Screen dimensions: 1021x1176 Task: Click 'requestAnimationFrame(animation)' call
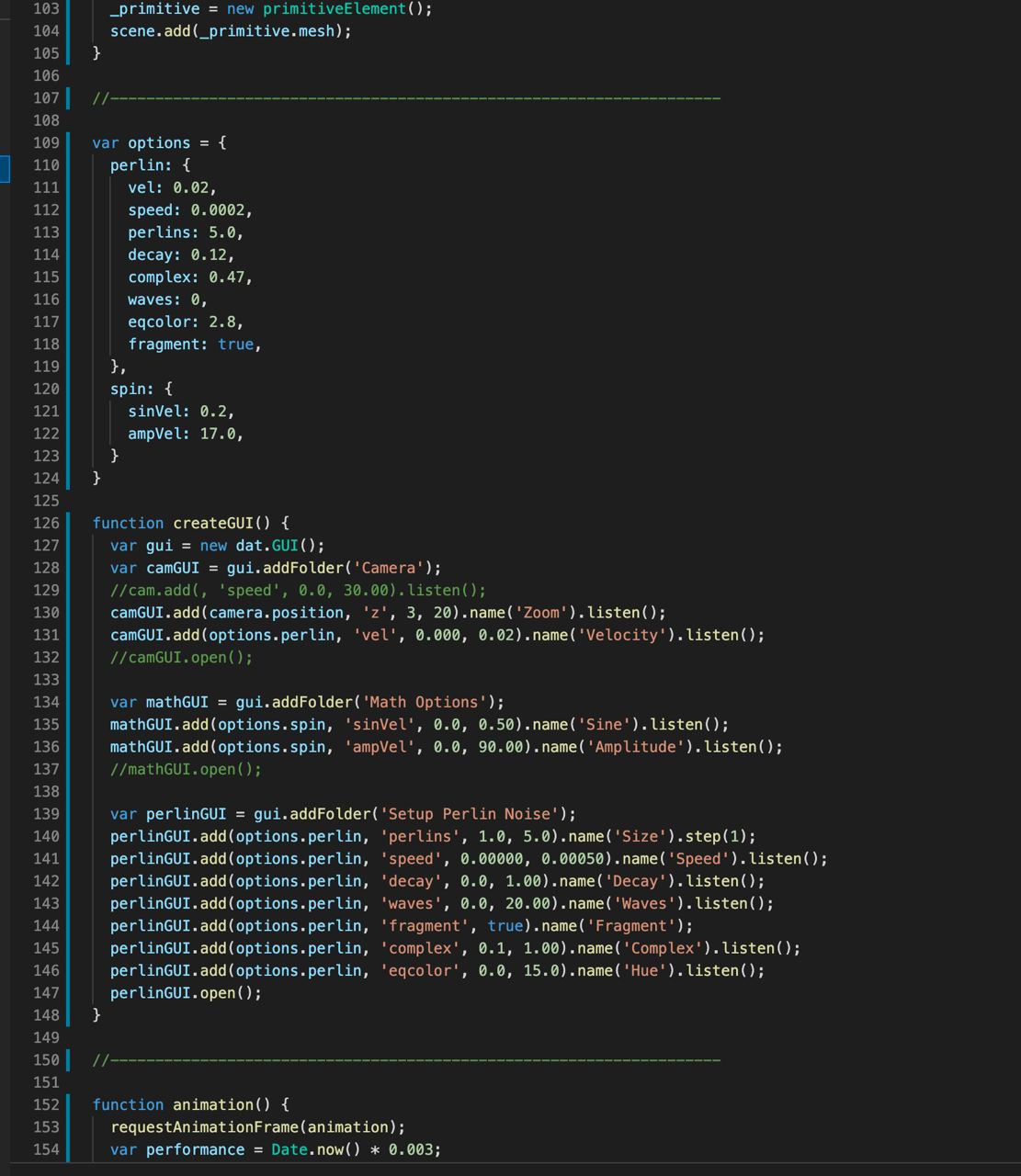[x=253, y=1127]
